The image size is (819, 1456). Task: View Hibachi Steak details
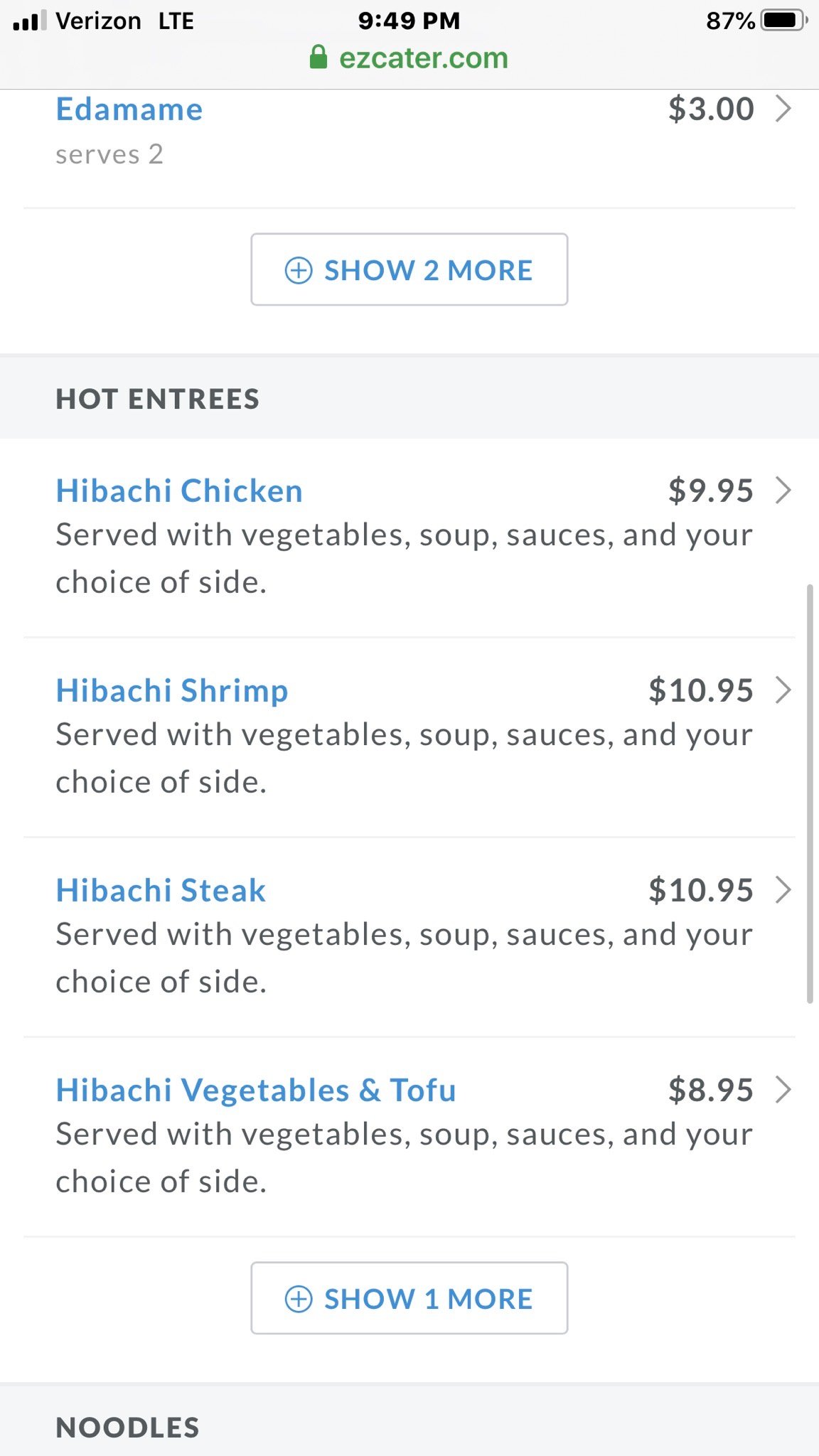click(x=161, y=891)
